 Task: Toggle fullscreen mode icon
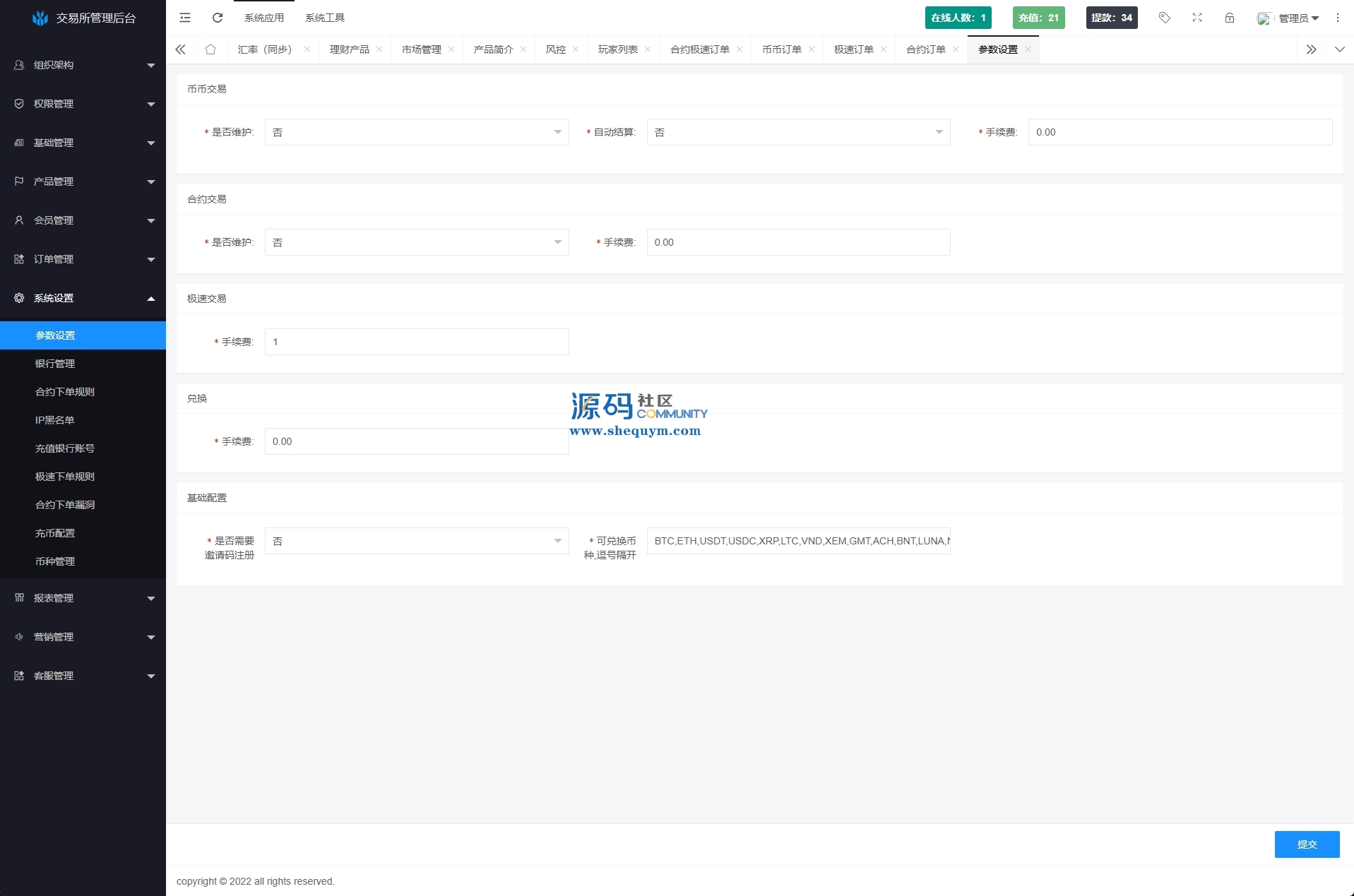pyautogui.click(x=1197, y=18)
